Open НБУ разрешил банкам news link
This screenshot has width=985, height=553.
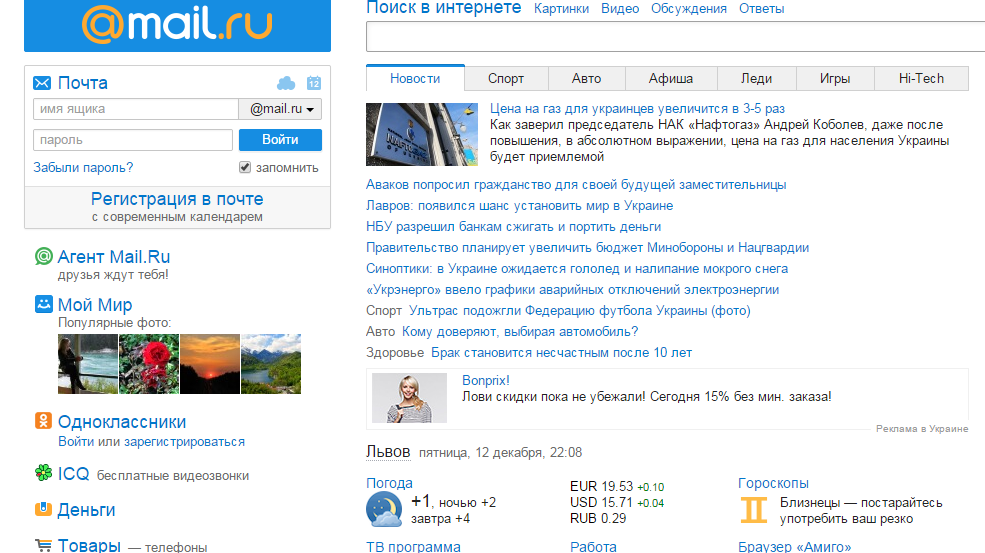(x=514, y=227)
